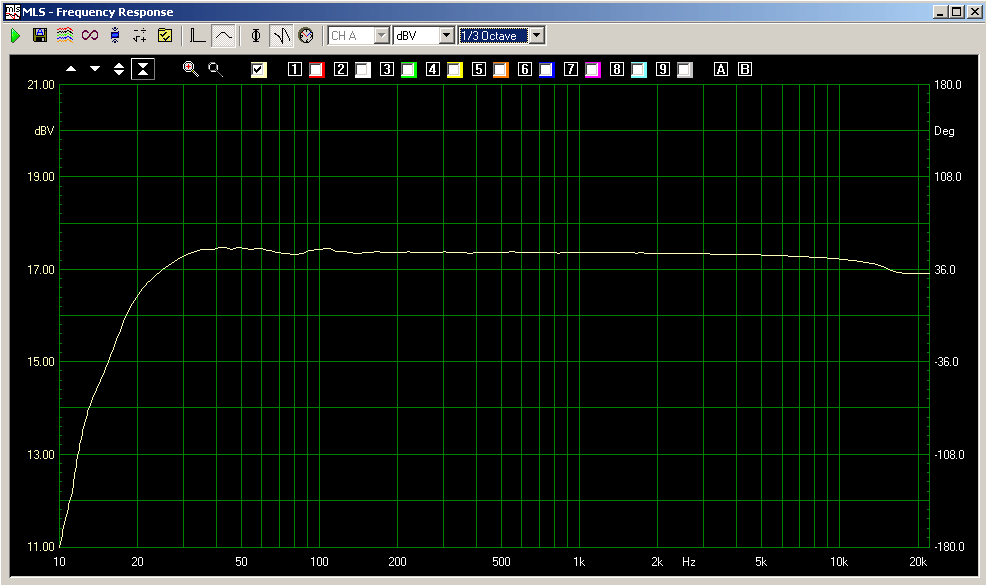986x585 pixels.
Task: Toggle the magenta overlay 7 checkbox
Action: coord(592,70)
